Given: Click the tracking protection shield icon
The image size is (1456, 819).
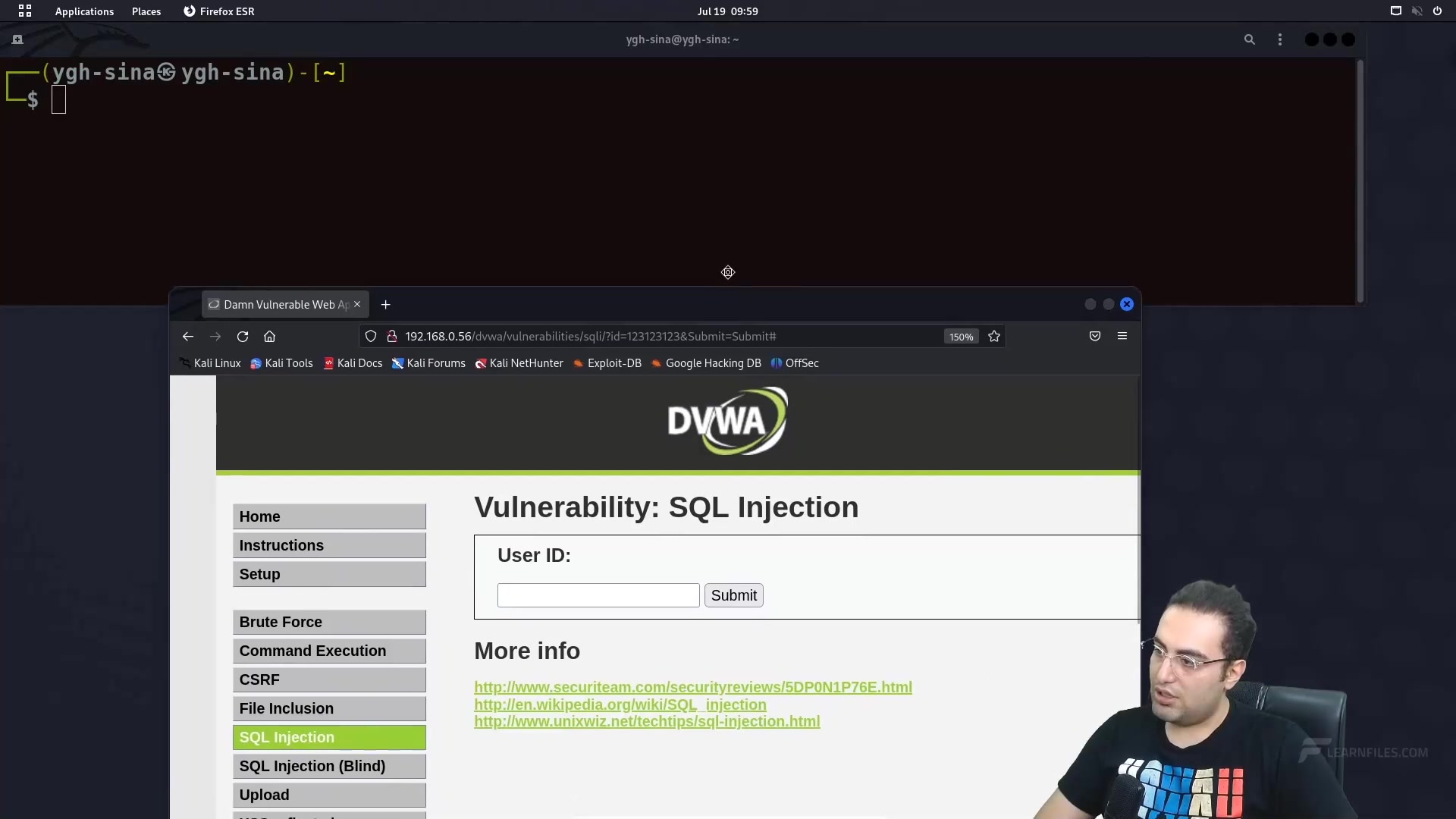Looking at the screenshot, I should (x=371, y=337).
